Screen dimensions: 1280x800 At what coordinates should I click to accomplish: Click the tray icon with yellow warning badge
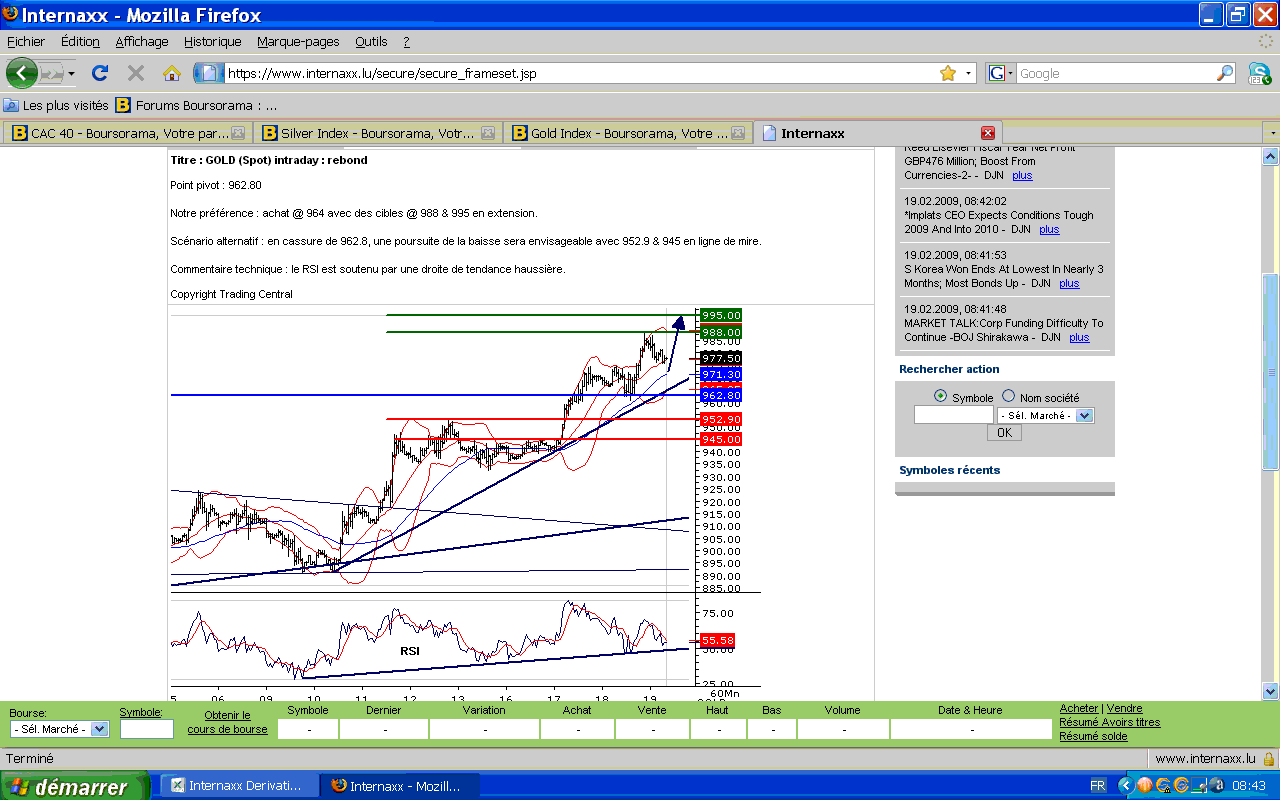[x=1163, y=786]
